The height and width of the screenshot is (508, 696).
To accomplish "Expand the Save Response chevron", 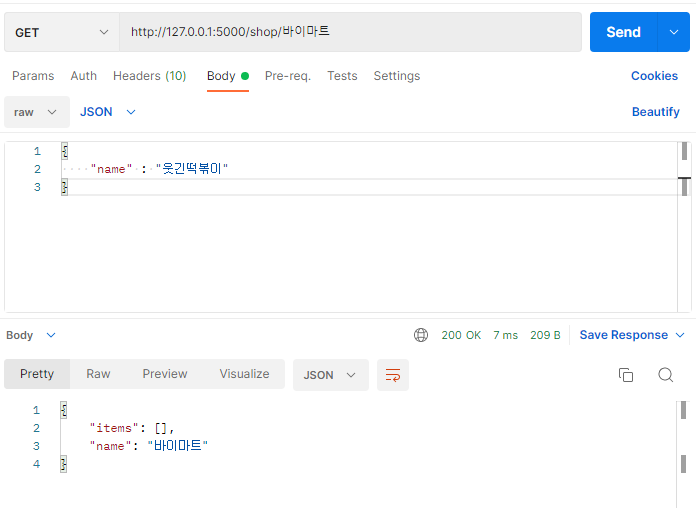I will click(x=680, y=335).
